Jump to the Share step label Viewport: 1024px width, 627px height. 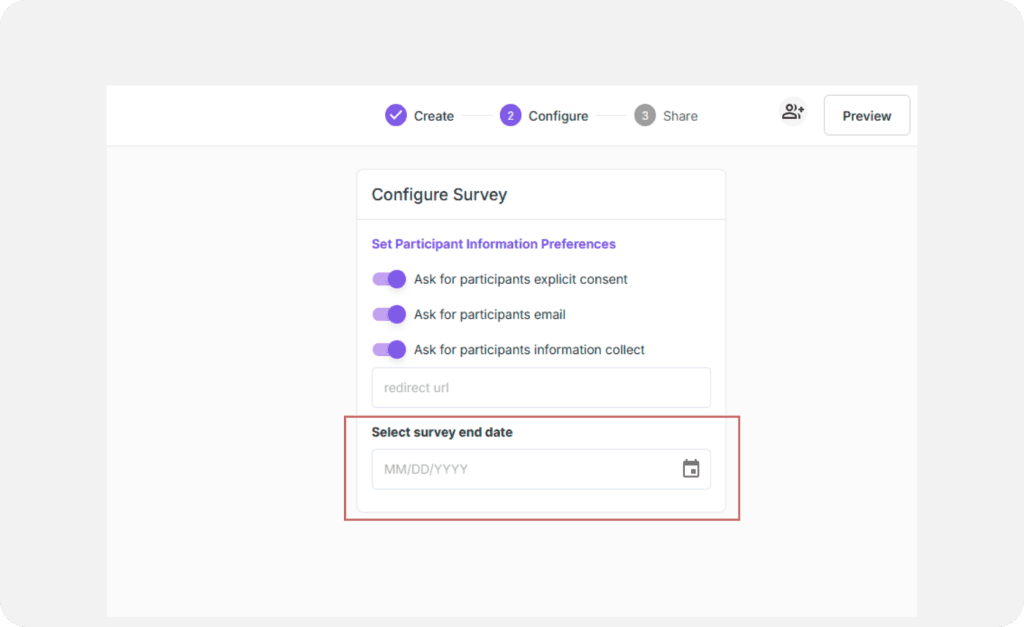[x=680, y=116]
